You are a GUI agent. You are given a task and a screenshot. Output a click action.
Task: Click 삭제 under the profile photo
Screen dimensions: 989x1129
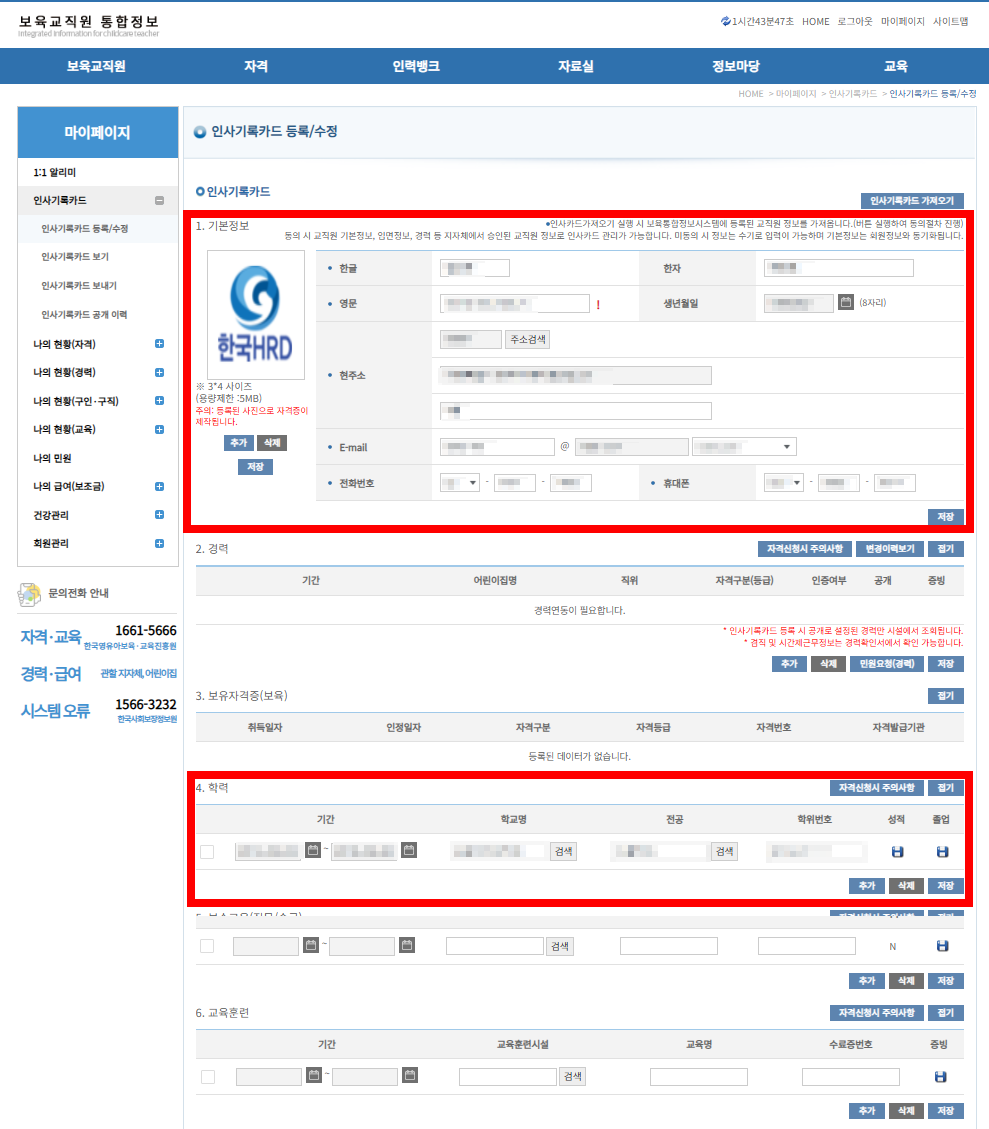pos(272,443)
